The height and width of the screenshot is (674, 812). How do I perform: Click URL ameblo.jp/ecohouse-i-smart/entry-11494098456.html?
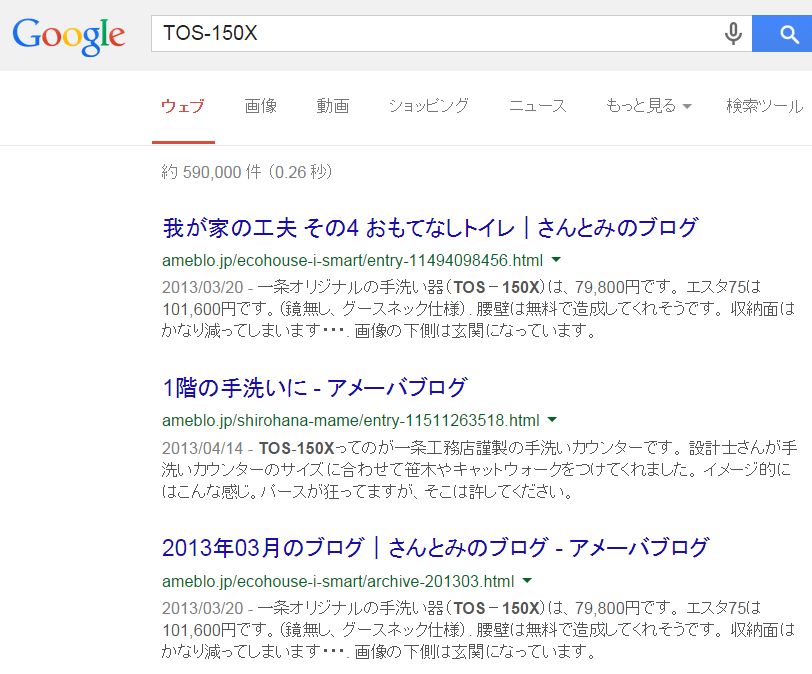(353, 260)
